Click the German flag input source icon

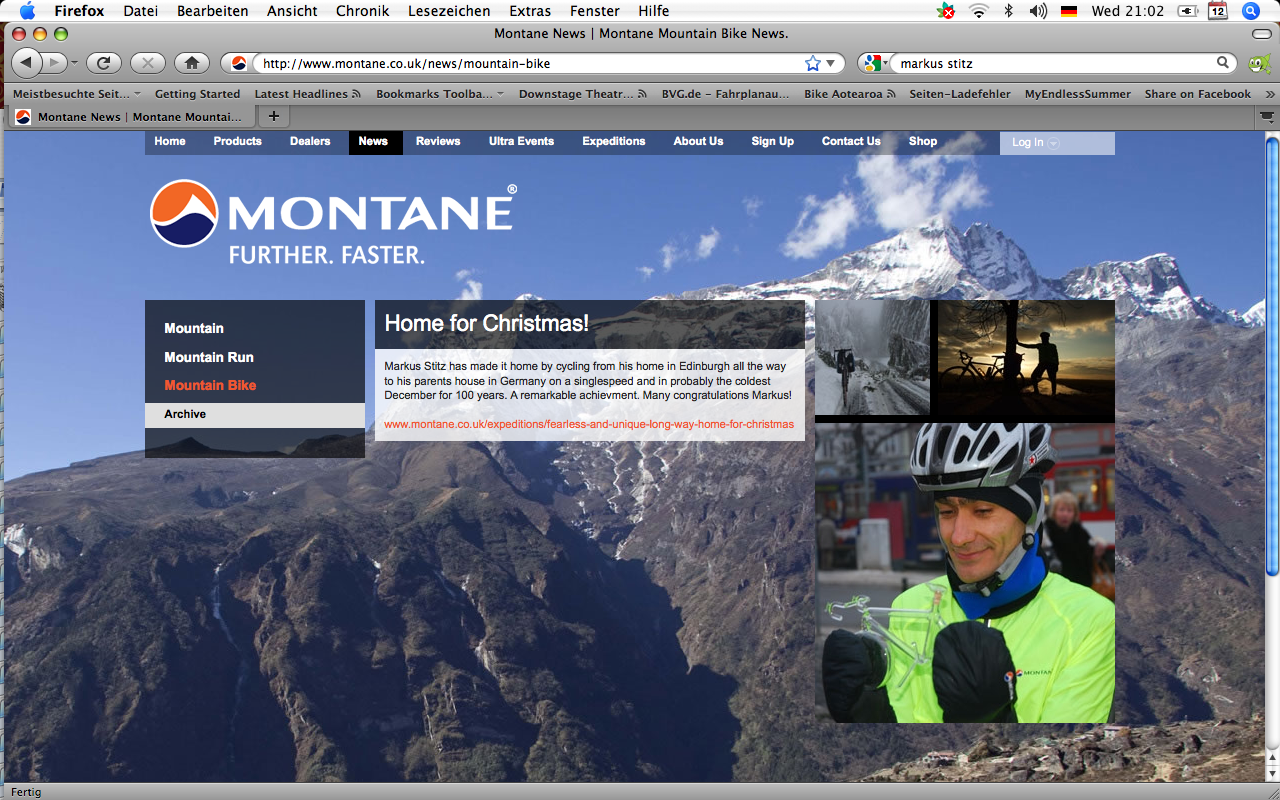pyautogui.click(x=1069, y=12)
